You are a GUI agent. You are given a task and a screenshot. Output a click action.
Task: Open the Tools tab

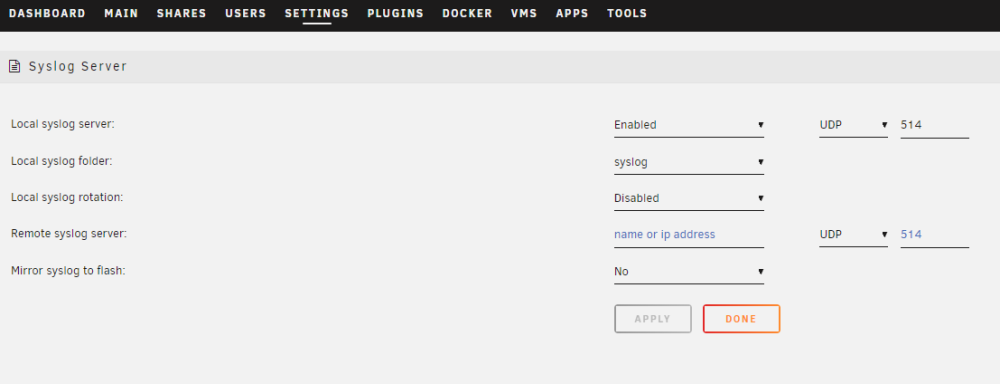point(627,13)
